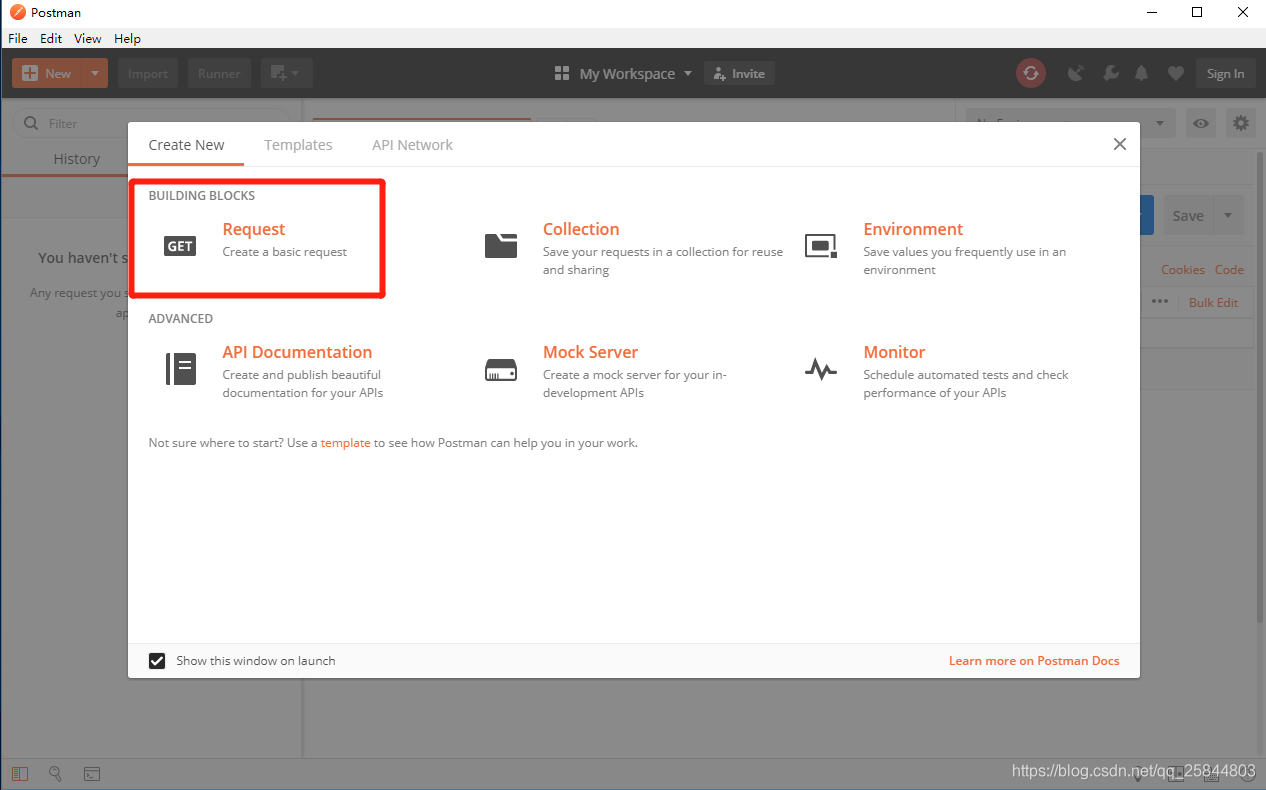Select the Create New tab

click(186, 145)
